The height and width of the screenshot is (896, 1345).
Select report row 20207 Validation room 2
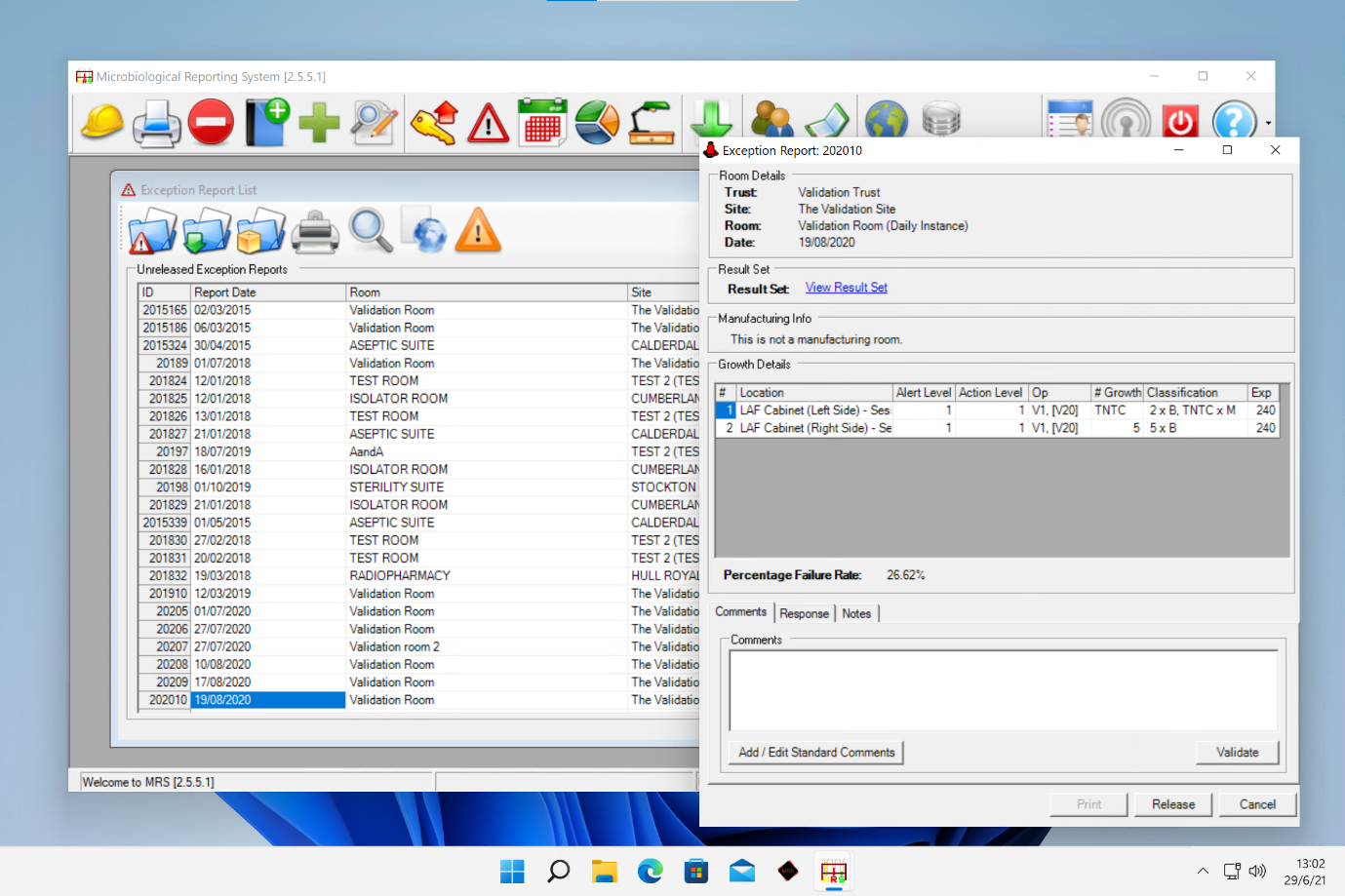[419, 647]
